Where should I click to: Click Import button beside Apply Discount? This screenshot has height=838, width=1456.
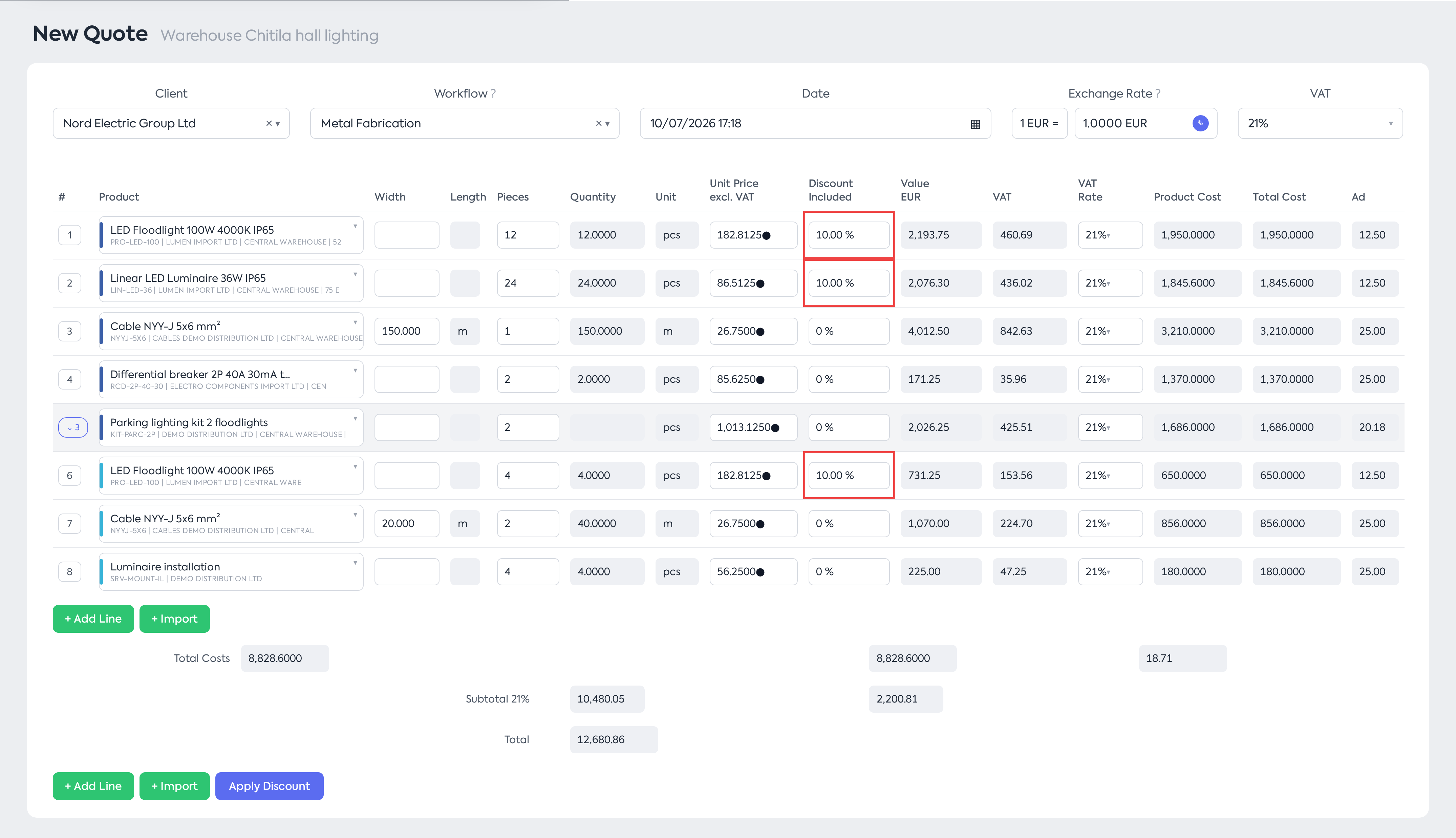tap(174, 785)
